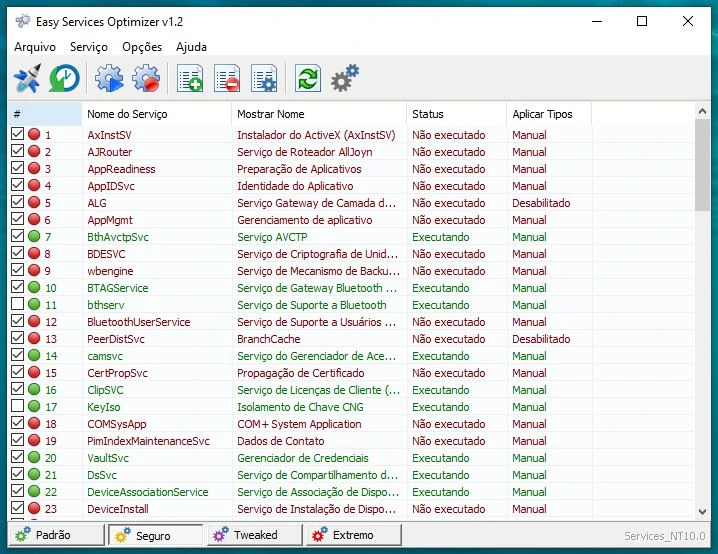Select the Extremo preset button
This screenshot has width=718, height=554.
point(354,535)
